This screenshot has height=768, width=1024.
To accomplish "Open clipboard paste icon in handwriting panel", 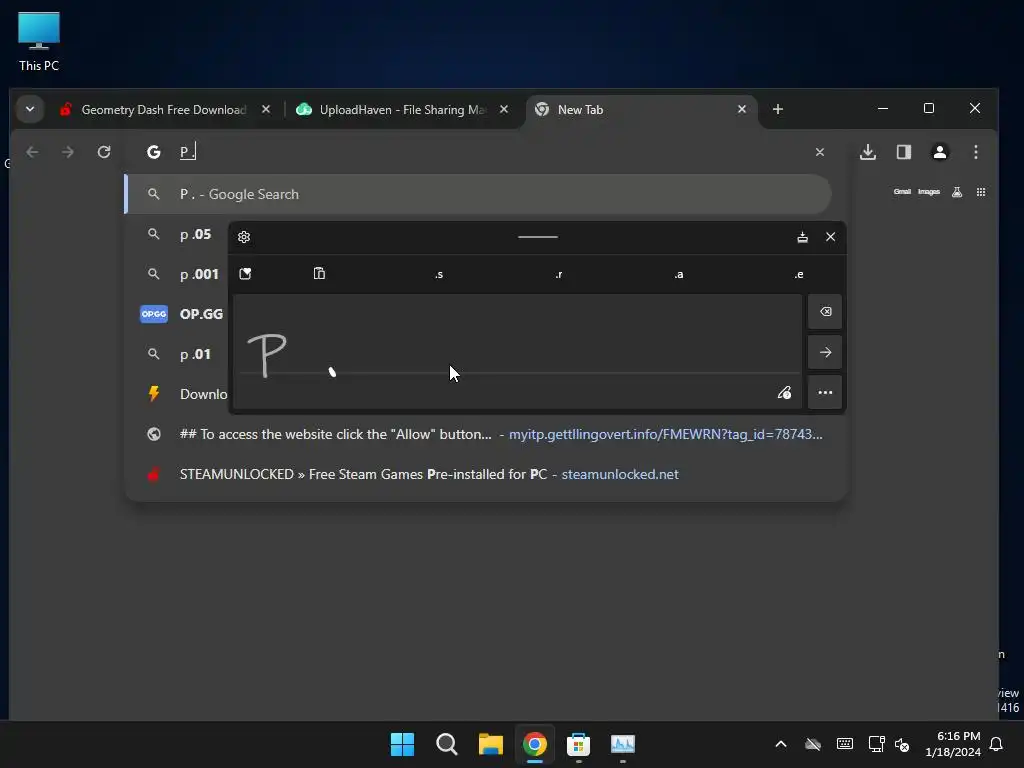I will [319, 274].
